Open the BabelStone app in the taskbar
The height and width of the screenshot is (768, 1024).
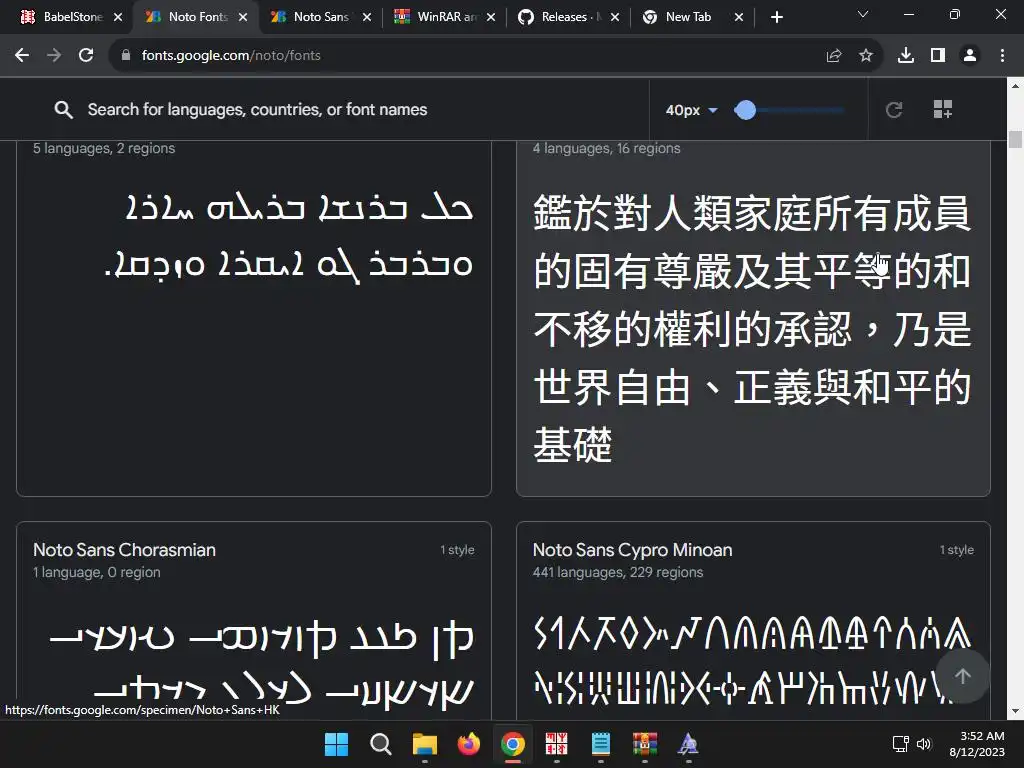coord(556,744)
